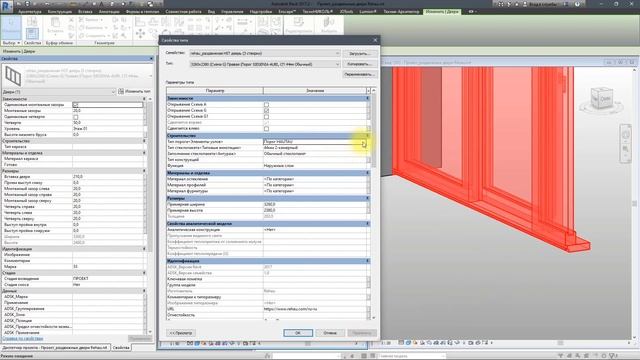Click 'Стадия возведения' value ПРОЕКТ
The width and height of the screenshot is (640, 360).
[108, 278]
